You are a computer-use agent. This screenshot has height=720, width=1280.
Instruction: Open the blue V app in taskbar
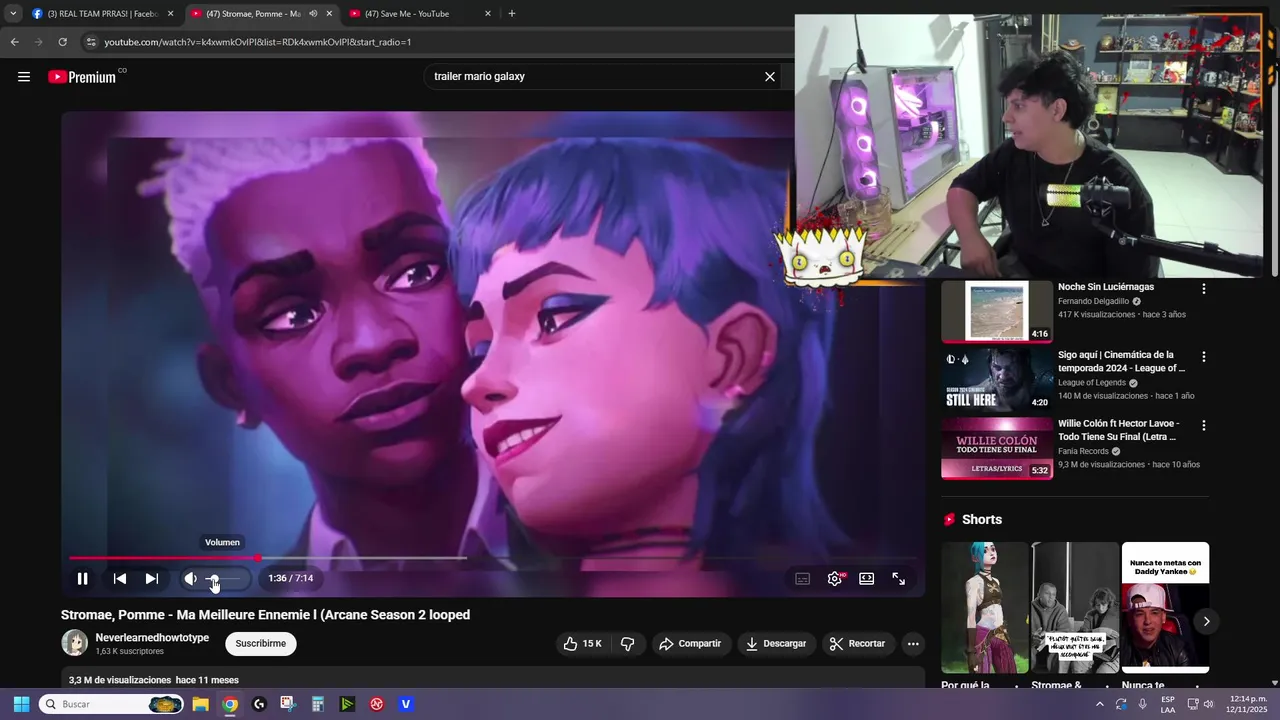tap(406, 704)
